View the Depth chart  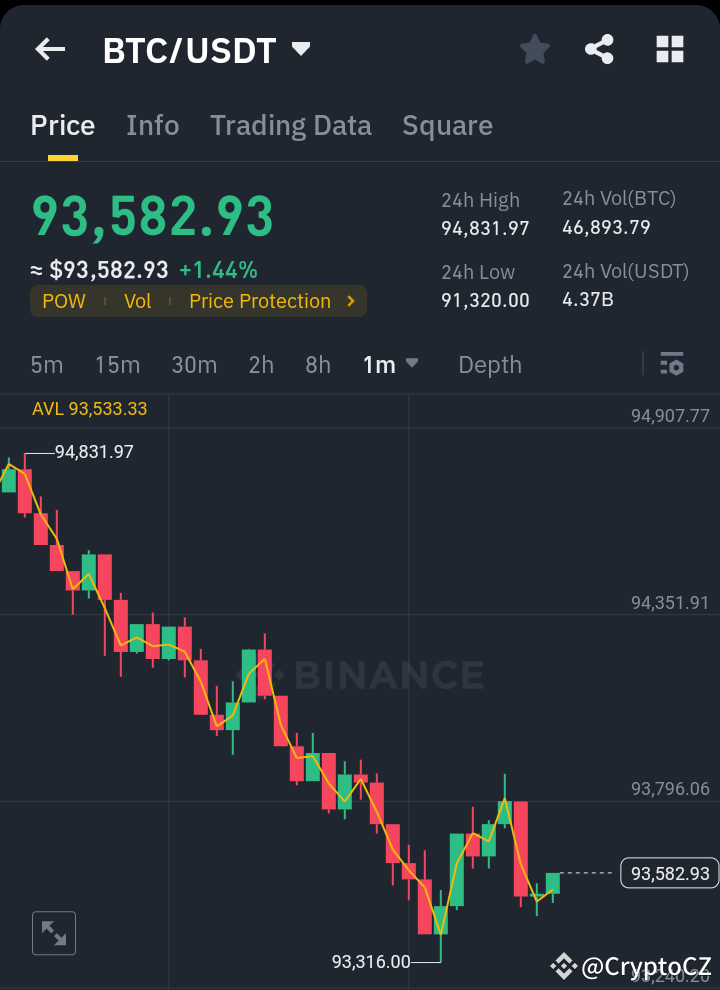[x=489, y=365]
